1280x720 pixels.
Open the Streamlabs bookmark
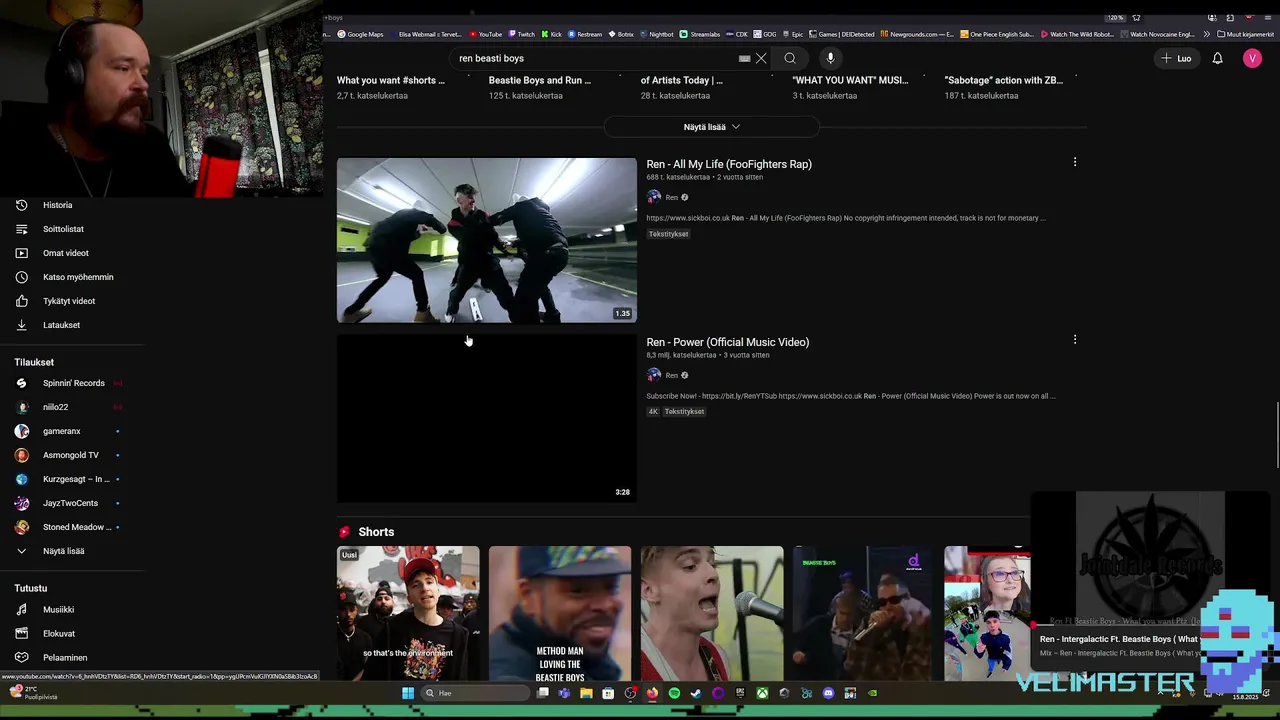(x=700, y=34)
